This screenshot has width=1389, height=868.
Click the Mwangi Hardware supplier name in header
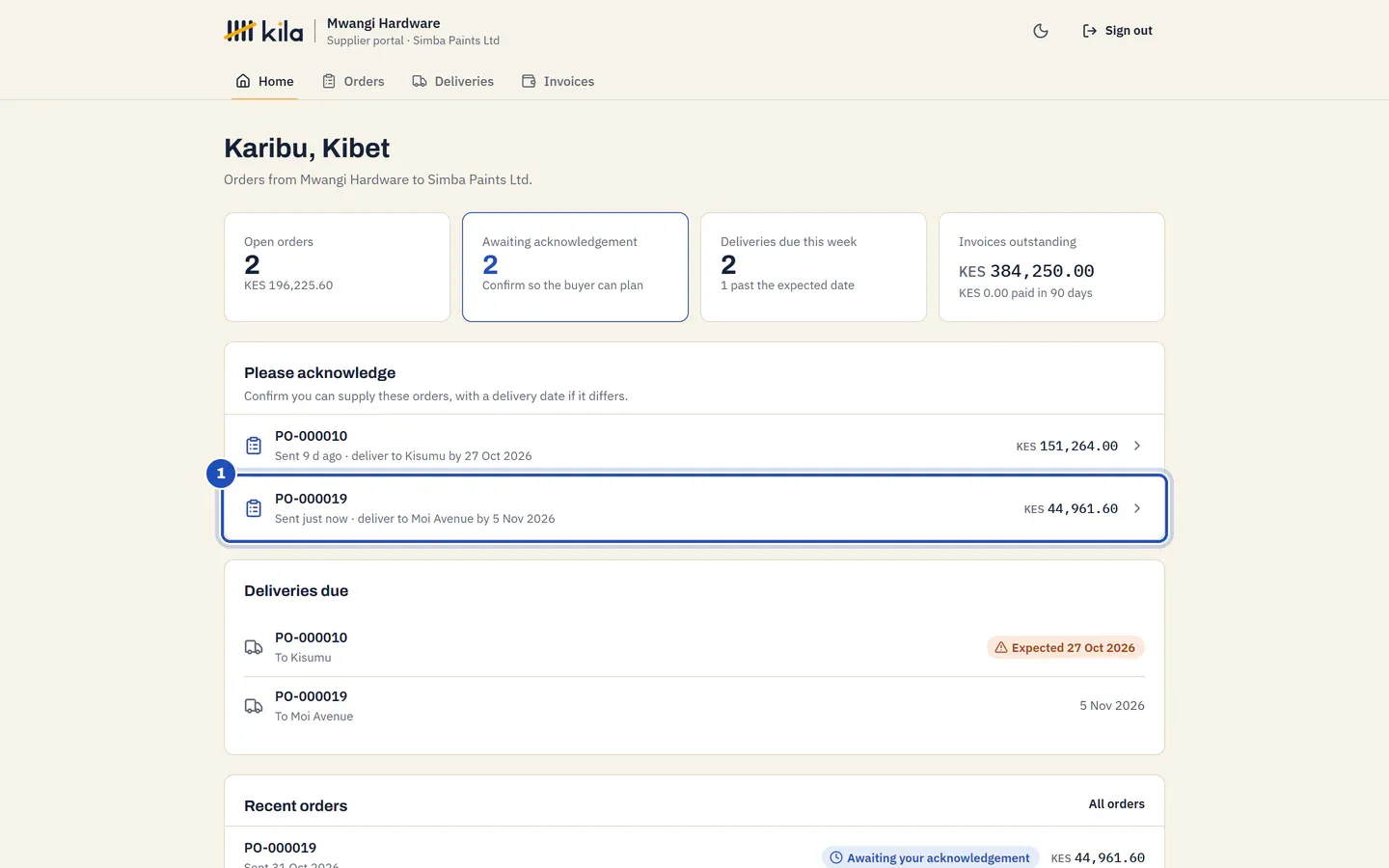coord(384,23)
